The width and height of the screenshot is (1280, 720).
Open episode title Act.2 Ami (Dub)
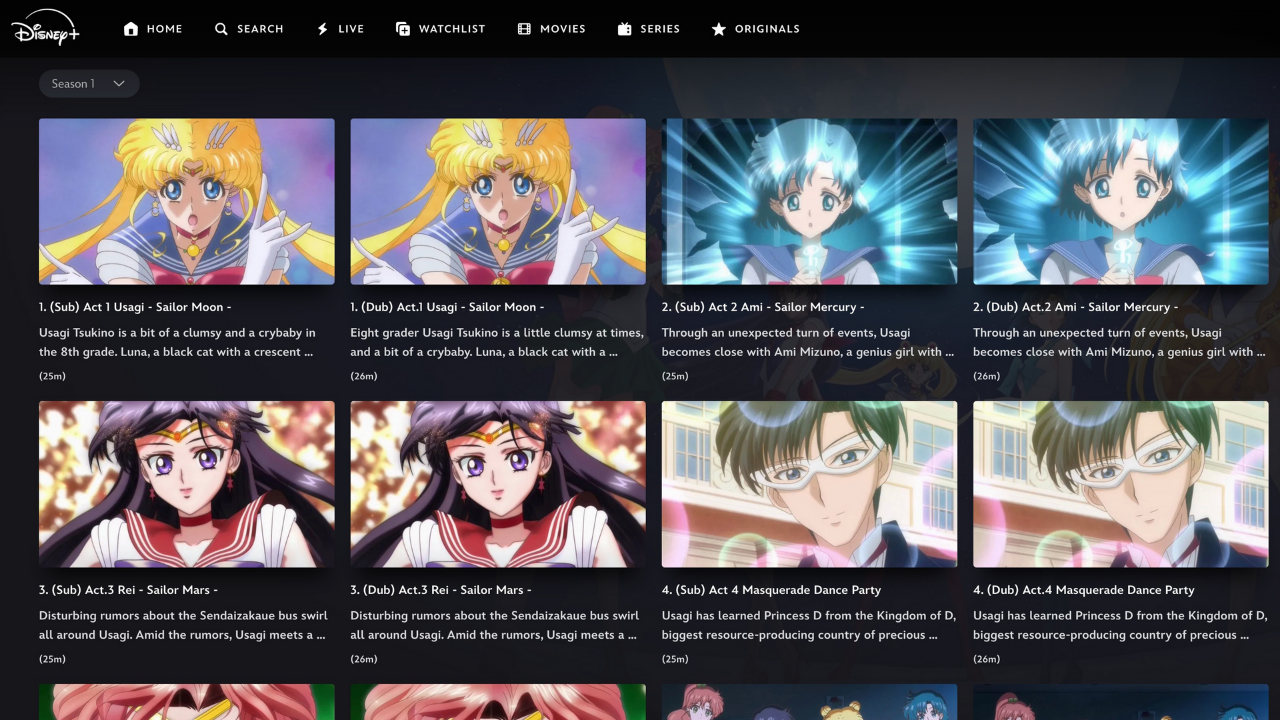(x=1075, y=307)
